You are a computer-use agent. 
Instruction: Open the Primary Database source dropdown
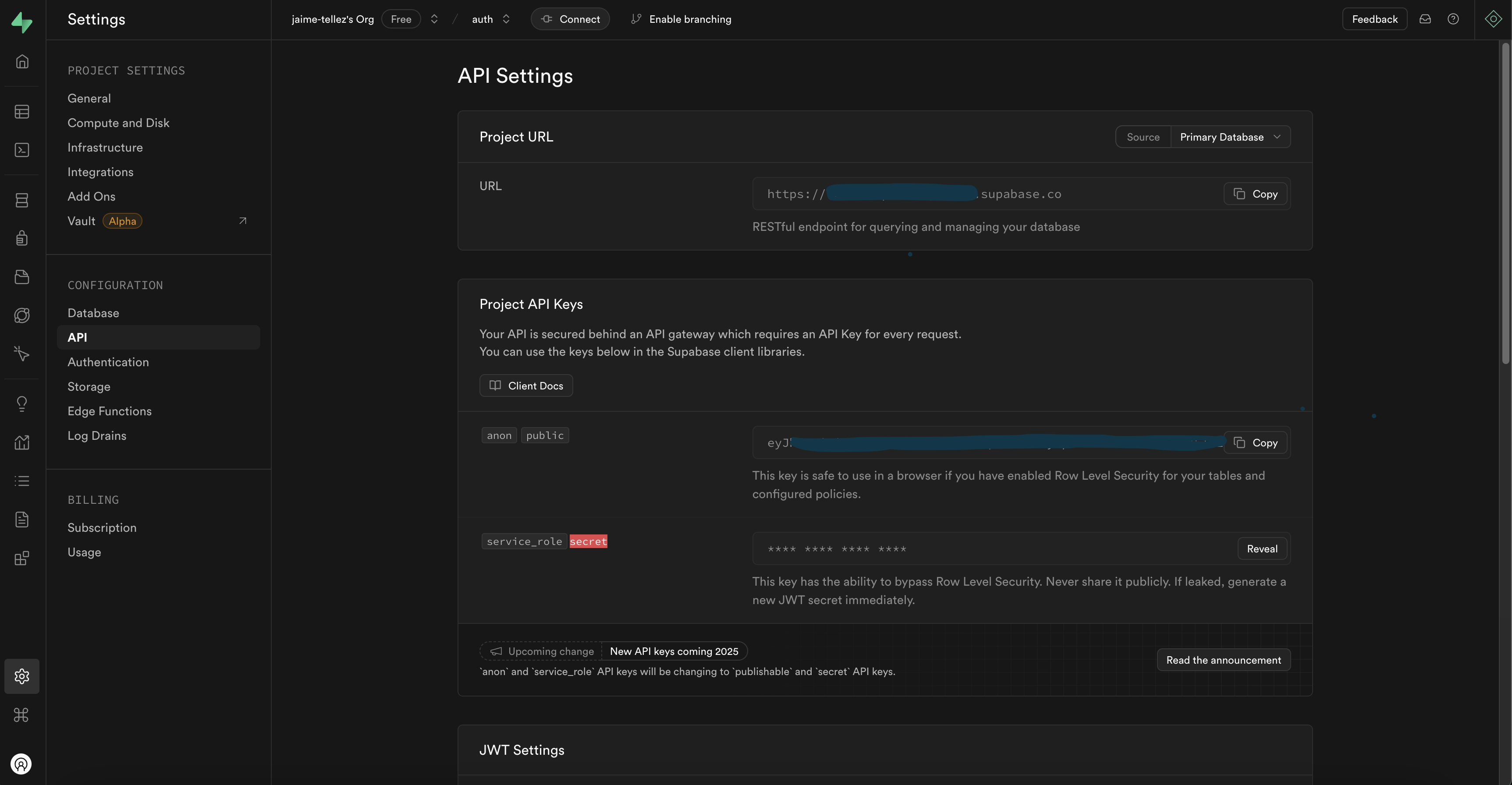1230,137
